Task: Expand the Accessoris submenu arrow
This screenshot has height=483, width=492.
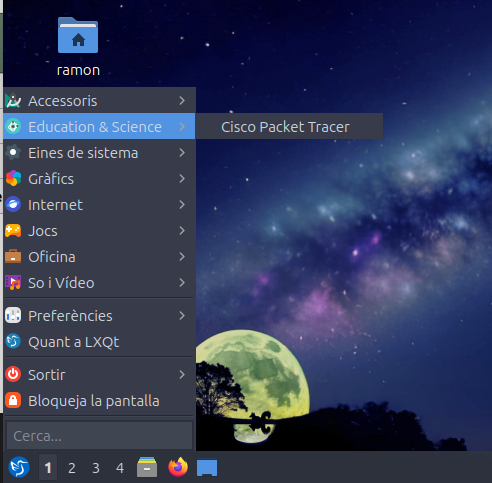Action: (x=182, y=101)
